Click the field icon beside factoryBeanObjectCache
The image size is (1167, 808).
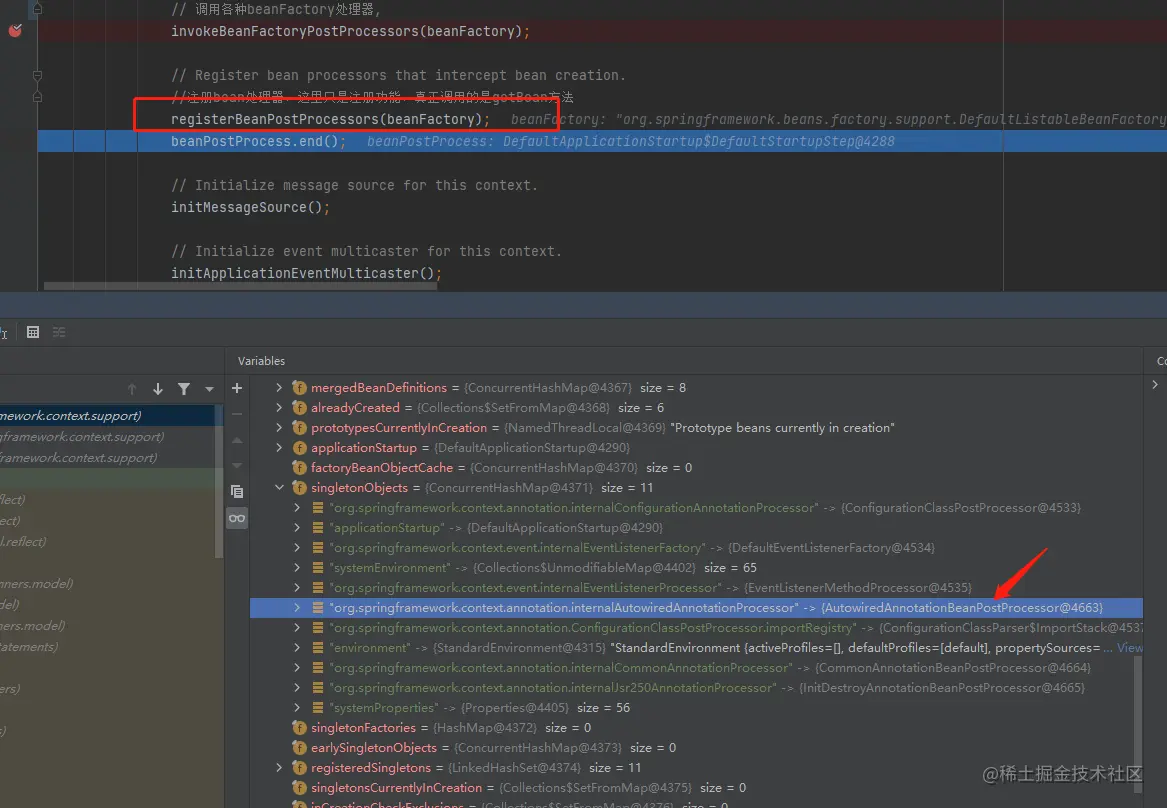click(x=299, y=467)
